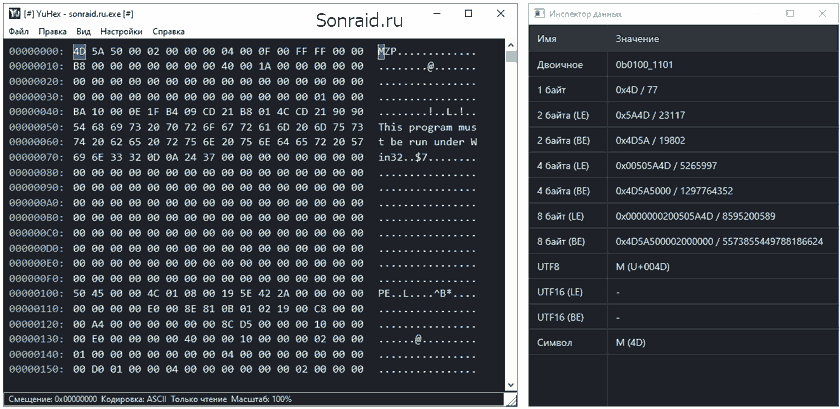Click status bar 'Масштаб: 100%'
This screenshot has height=409, width=840.
pos(262,399)
